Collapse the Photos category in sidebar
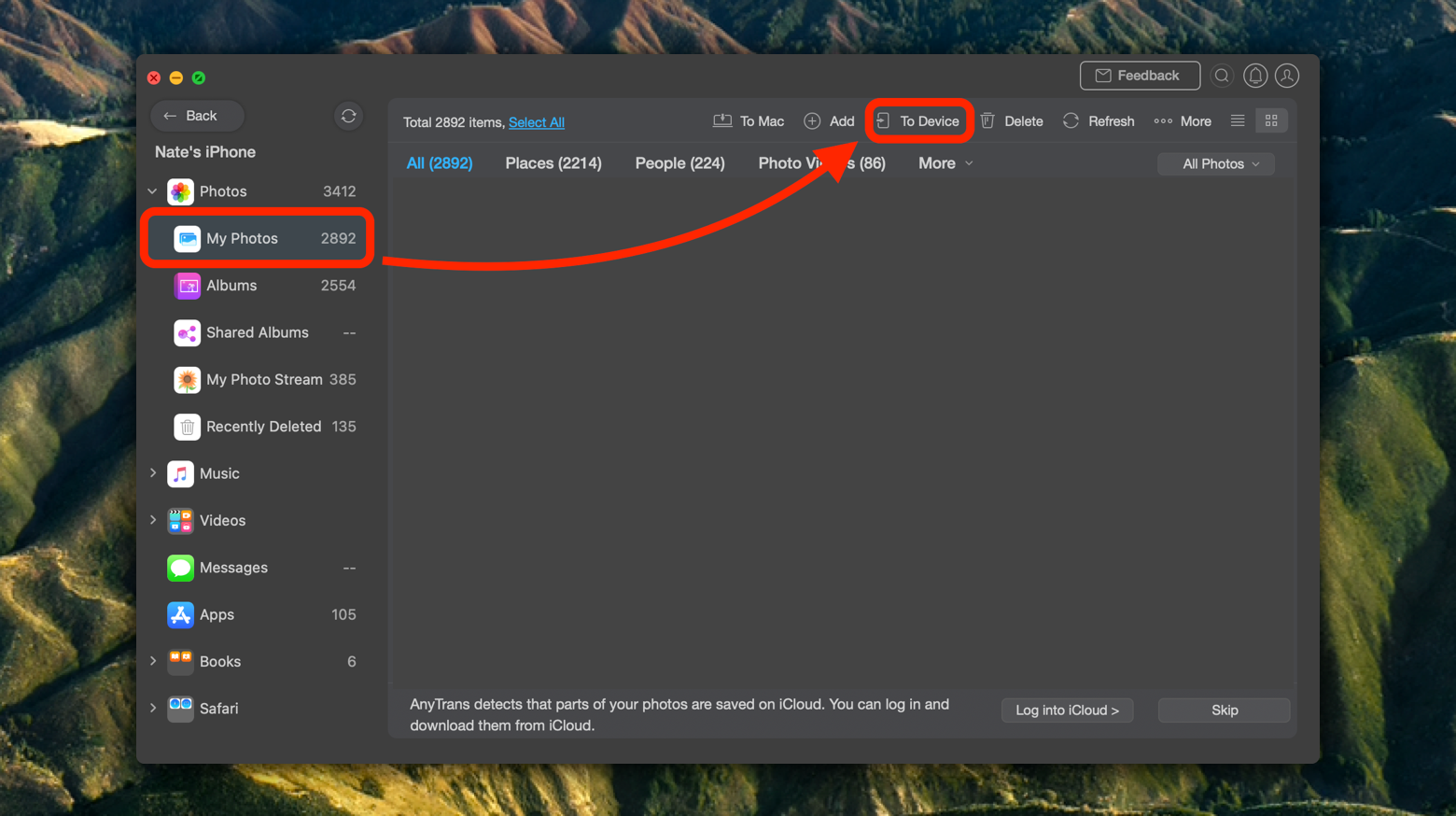The width and height of the screenshot is (1456, 816). tap(153, 191)
